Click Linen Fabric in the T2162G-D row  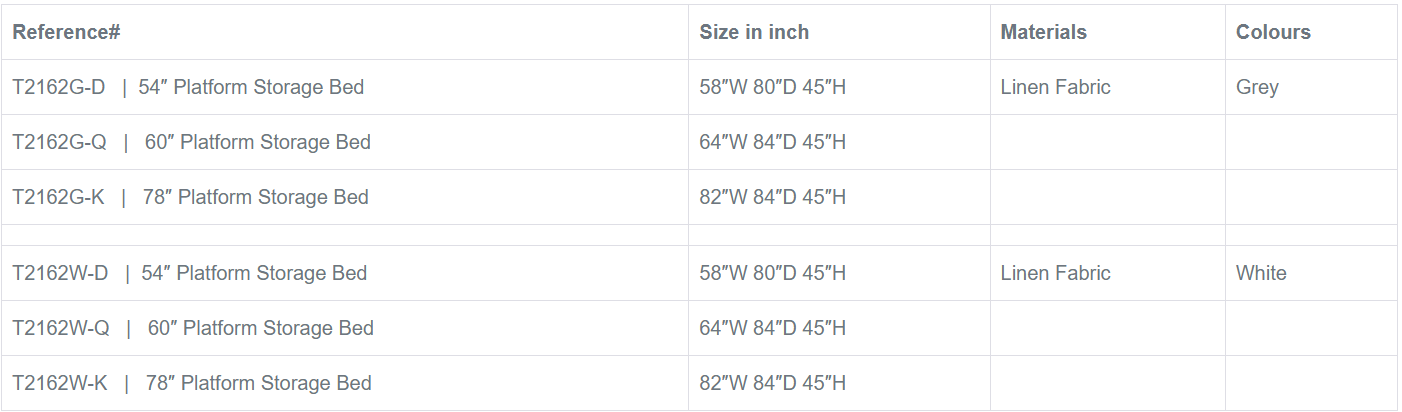click(x=1055, y=87)
